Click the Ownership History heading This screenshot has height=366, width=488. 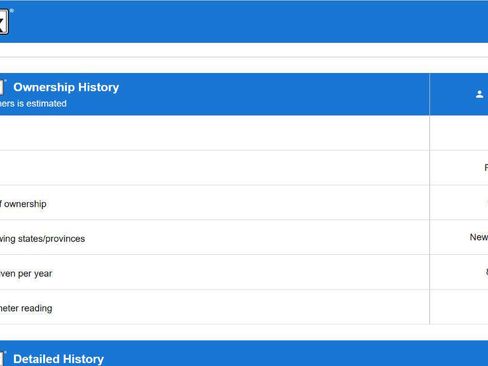pos(66,87)
